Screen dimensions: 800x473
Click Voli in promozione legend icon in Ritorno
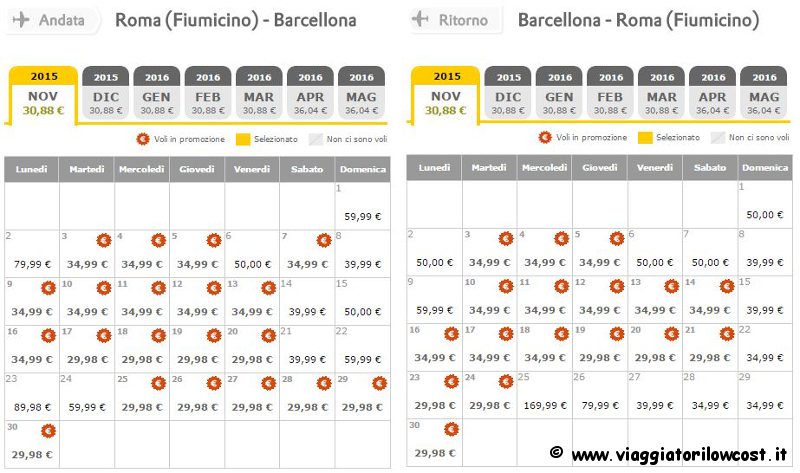pyautogui.click(x=545, y=137)
